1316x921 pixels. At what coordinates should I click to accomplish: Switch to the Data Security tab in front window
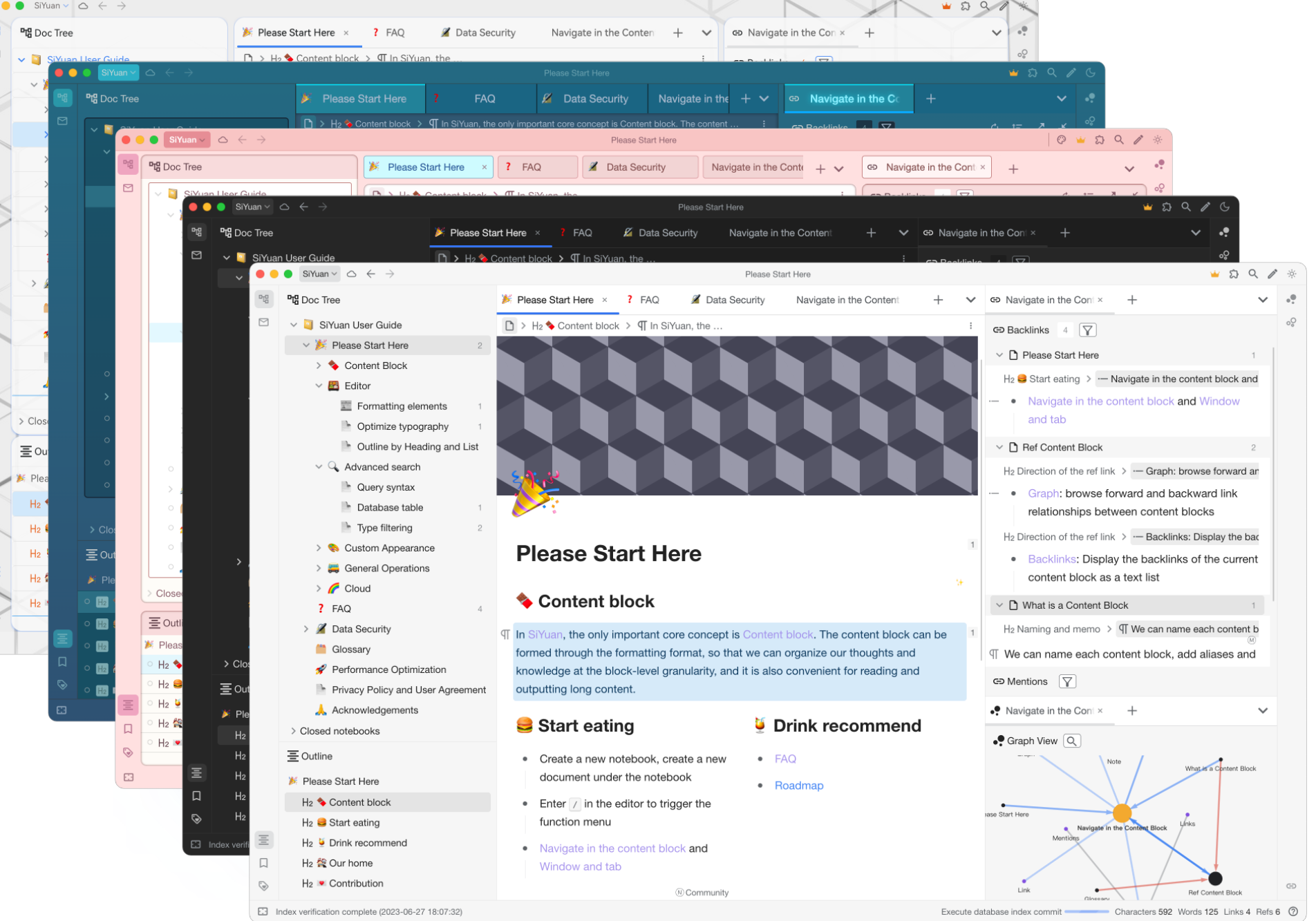[x=728, y=300]
